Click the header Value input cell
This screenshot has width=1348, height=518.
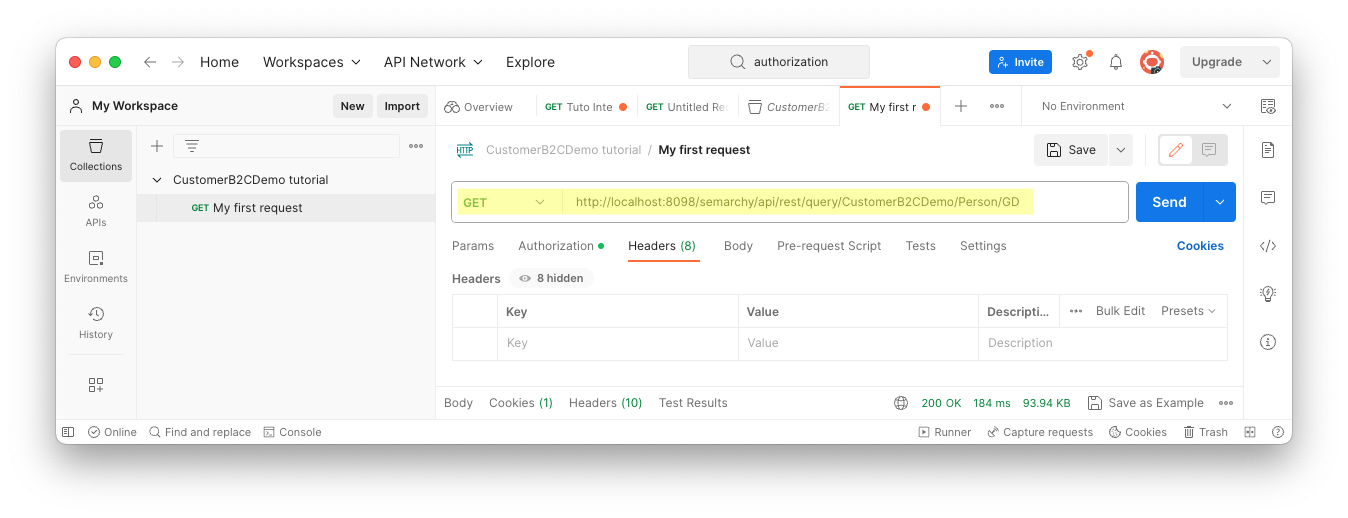[x=858, y=343]
